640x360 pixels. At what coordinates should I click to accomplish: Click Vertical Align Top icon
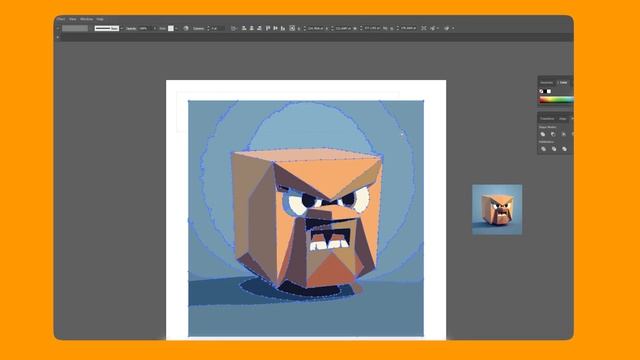point(268,28)
